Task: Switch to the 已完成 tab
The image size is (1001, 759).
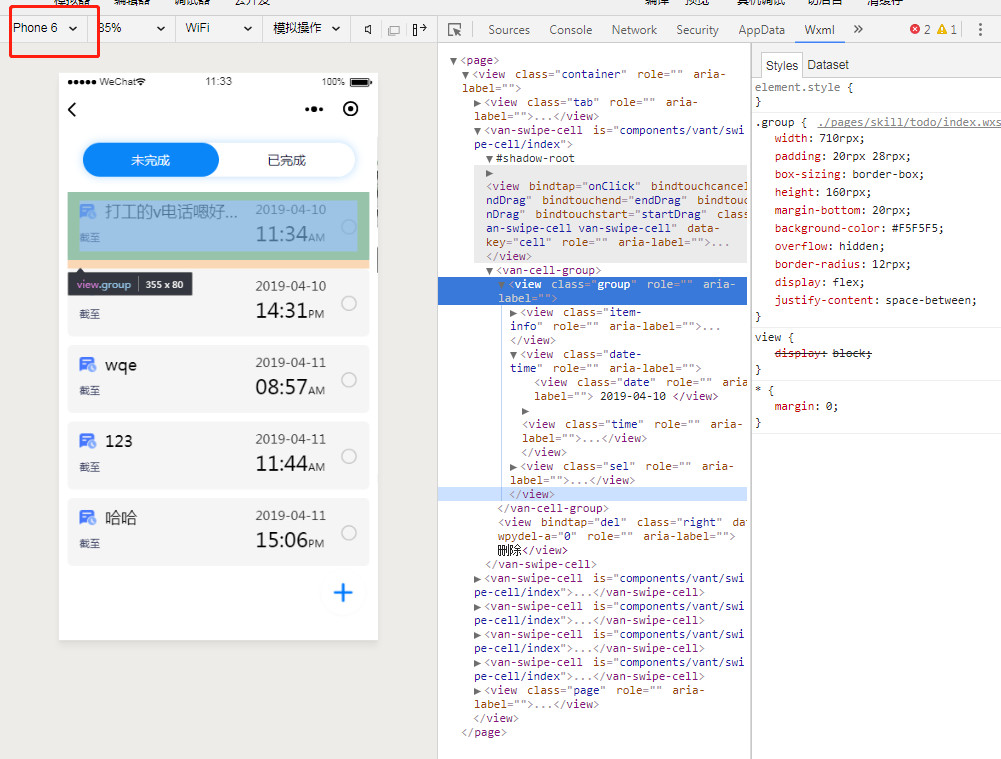Action: (287, 160)
